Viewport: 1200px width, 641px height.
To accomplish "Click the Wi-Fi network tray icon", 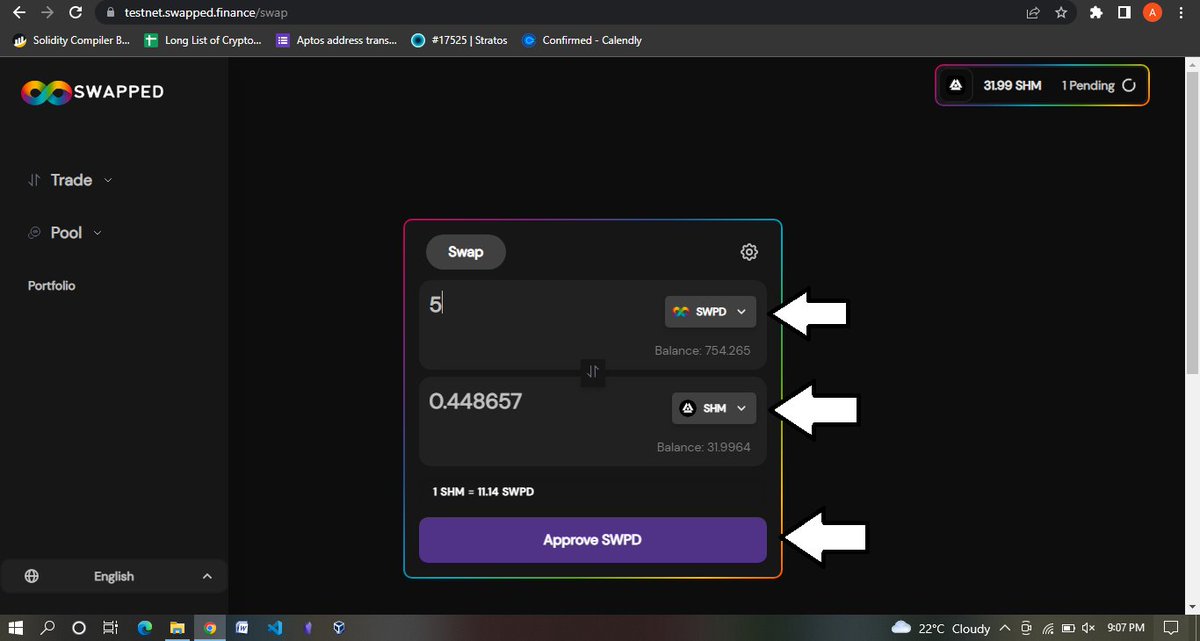I will [x=1047, y=628].
